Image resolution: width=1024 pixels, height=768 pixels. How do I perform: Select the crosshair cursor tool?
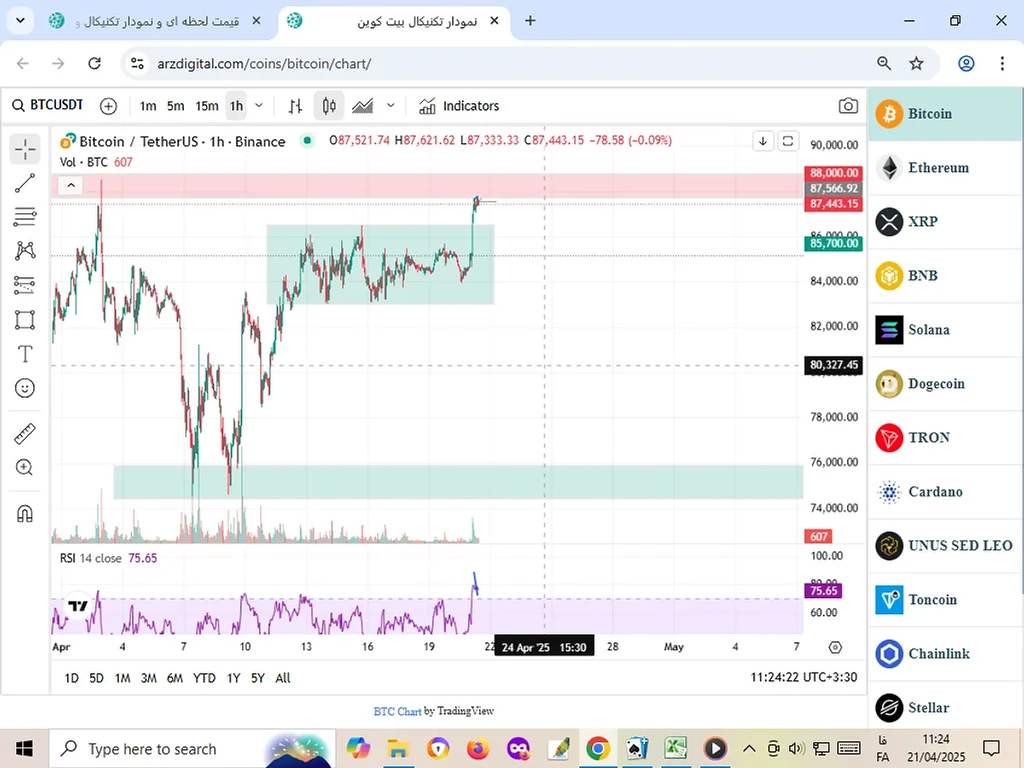pyautogui.click(x=25, y=149)
